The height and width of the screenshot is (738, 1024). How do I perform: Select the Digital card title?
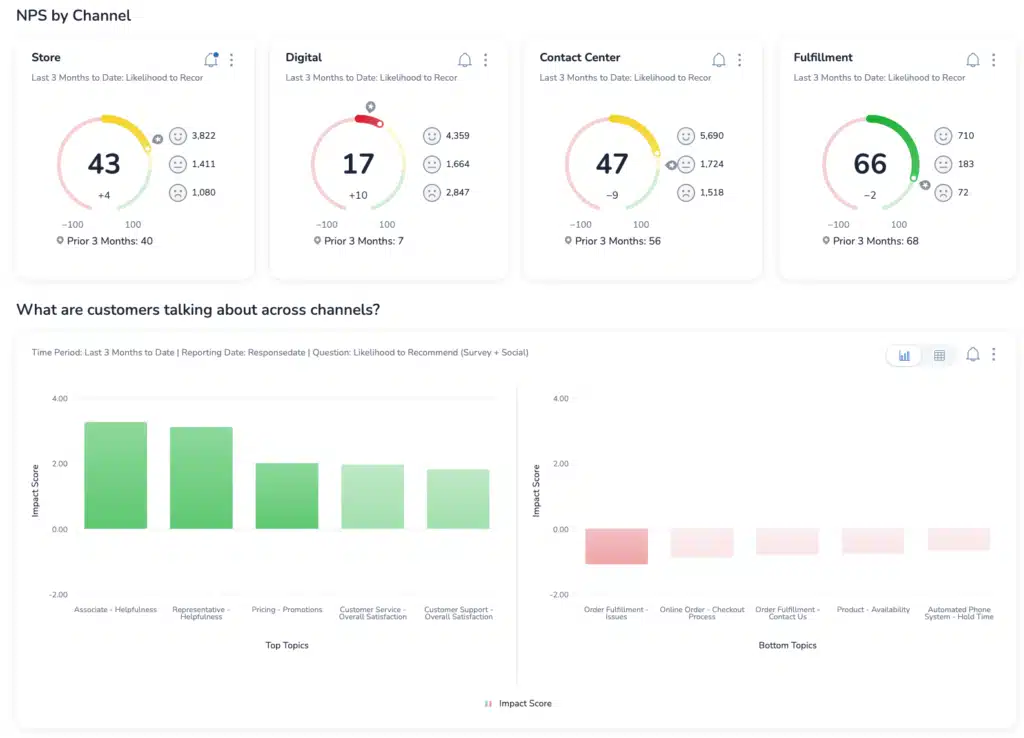[303, 57]
